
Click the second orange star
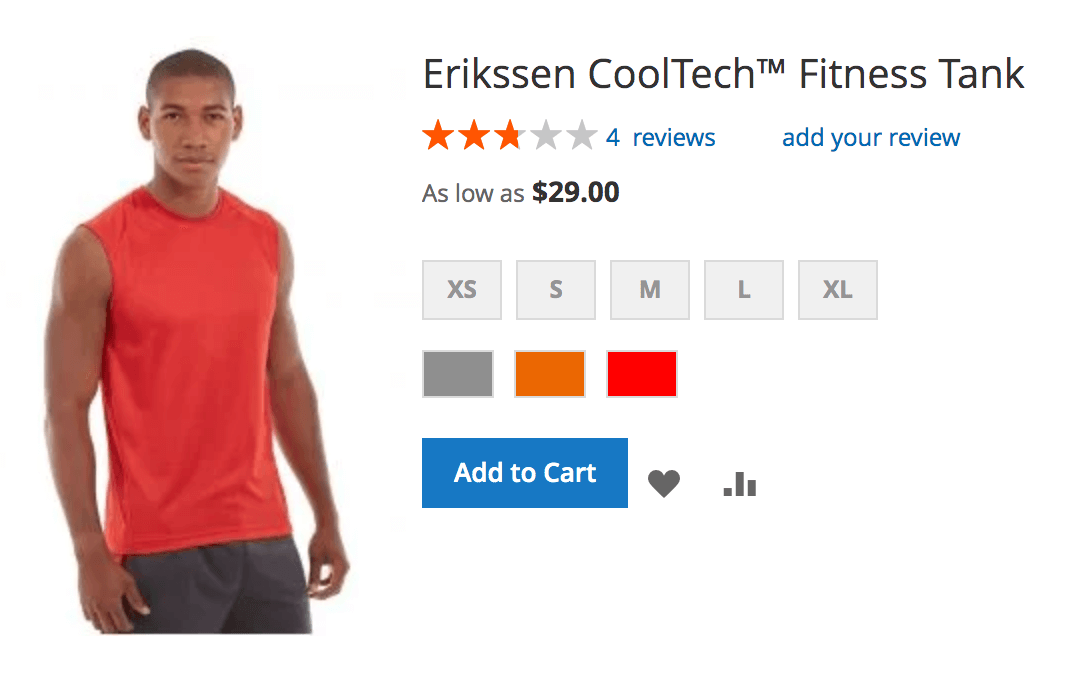coord(473,136)
